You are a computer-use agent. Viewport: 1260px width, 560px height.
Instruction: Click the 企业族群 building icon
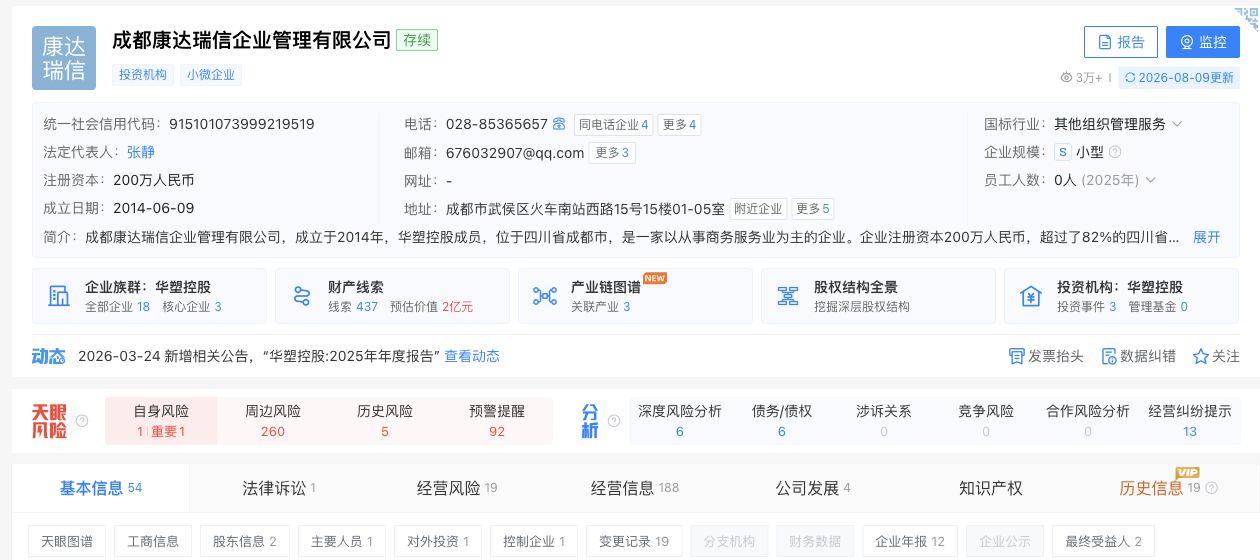click(59, 295)
